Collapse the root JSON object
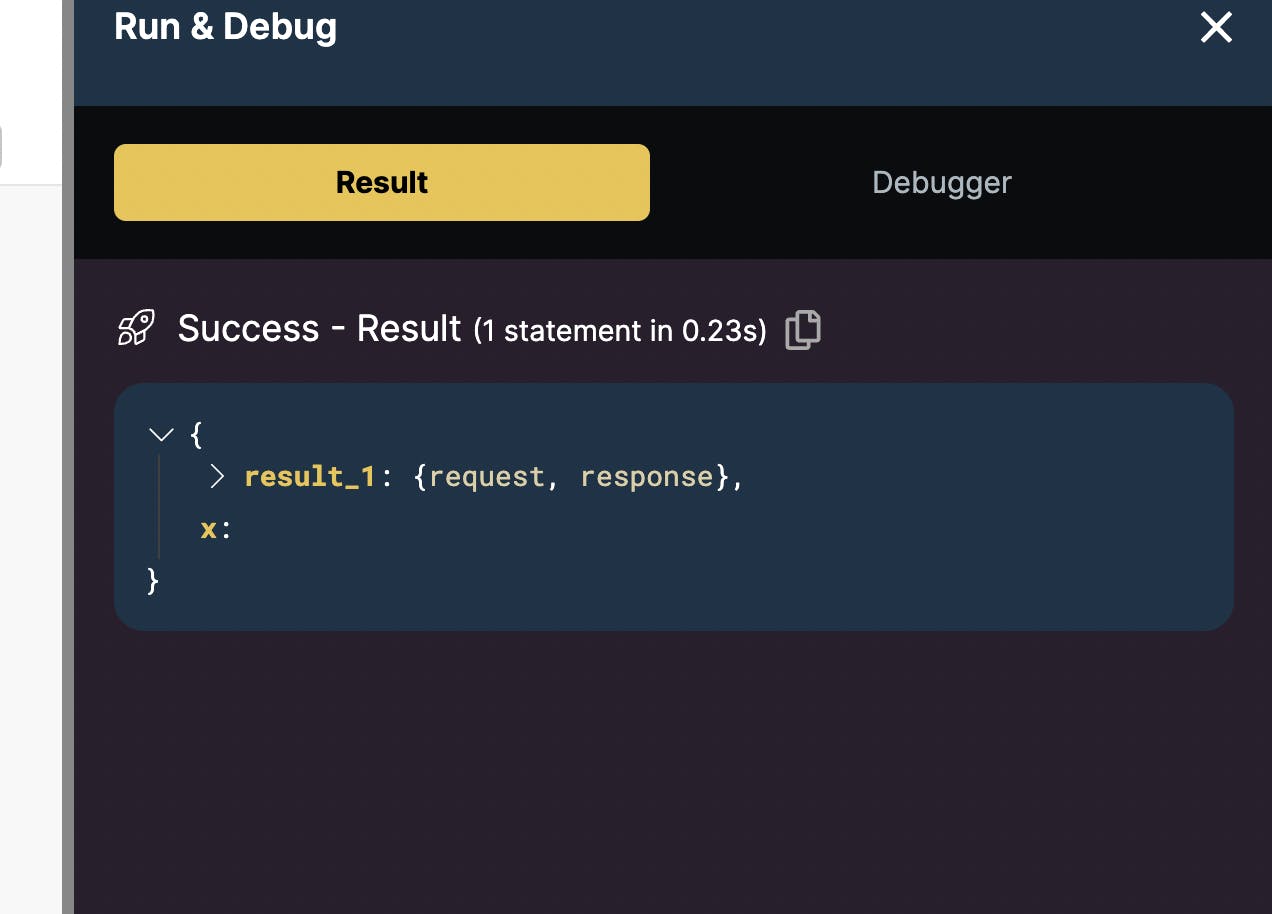The height and width of the screenshot is (914, 1272). [161, 435]
